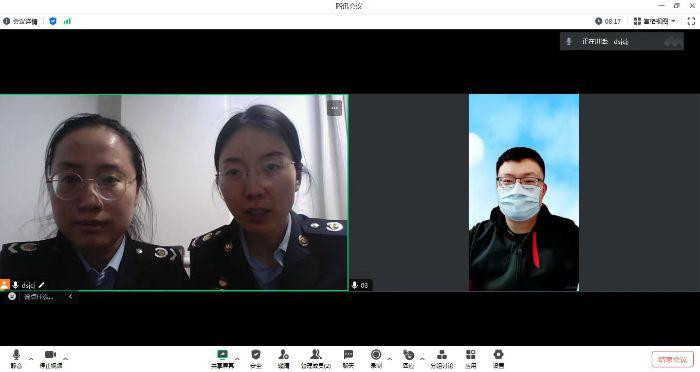Image resolution: width=700 pixels, height=372 pixels.
Task: Start sharing with the green Share Screen icon
Action: [x=222, y=359]
